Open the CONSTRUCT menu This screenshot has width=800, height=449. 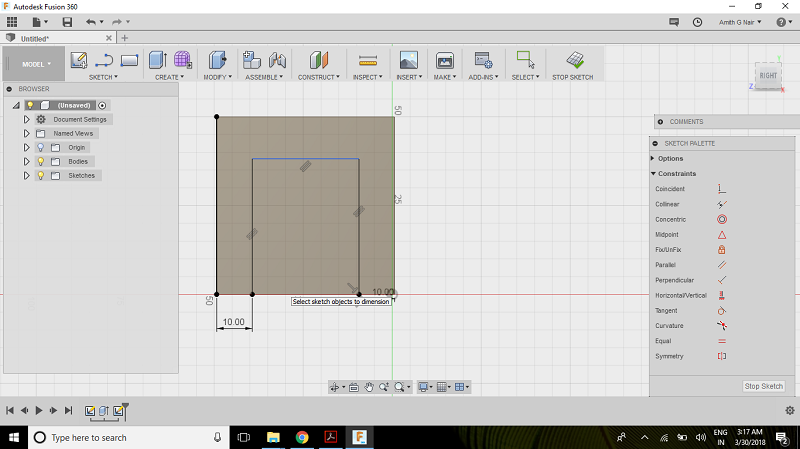pyautogui.click(x=319, y=77)
